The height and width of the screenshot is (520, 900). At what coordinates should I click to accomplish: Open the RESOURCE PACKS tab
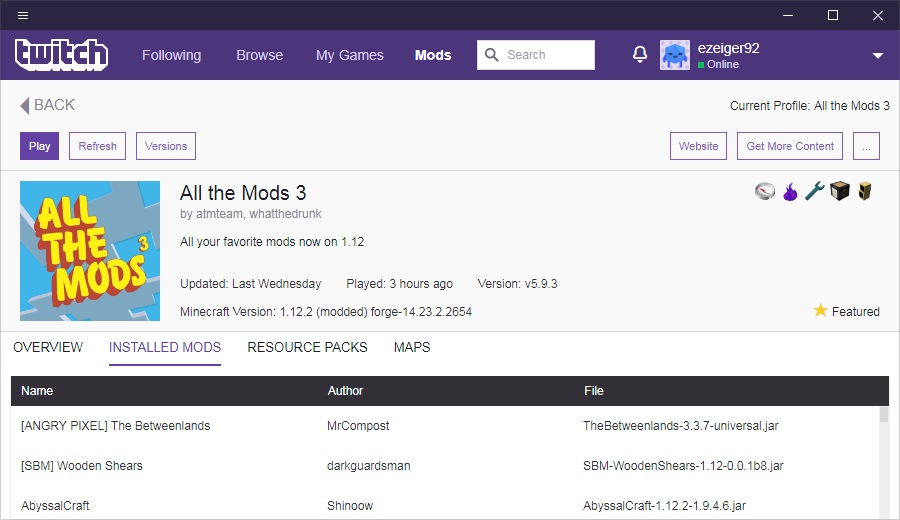[x=307, y=347]
